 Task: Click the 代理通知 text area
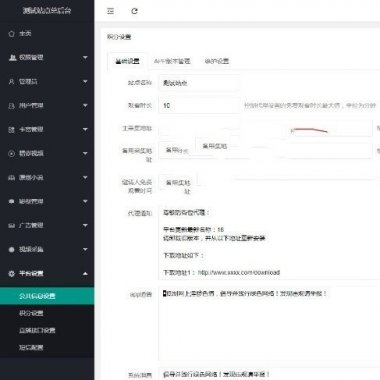(269, 242)
